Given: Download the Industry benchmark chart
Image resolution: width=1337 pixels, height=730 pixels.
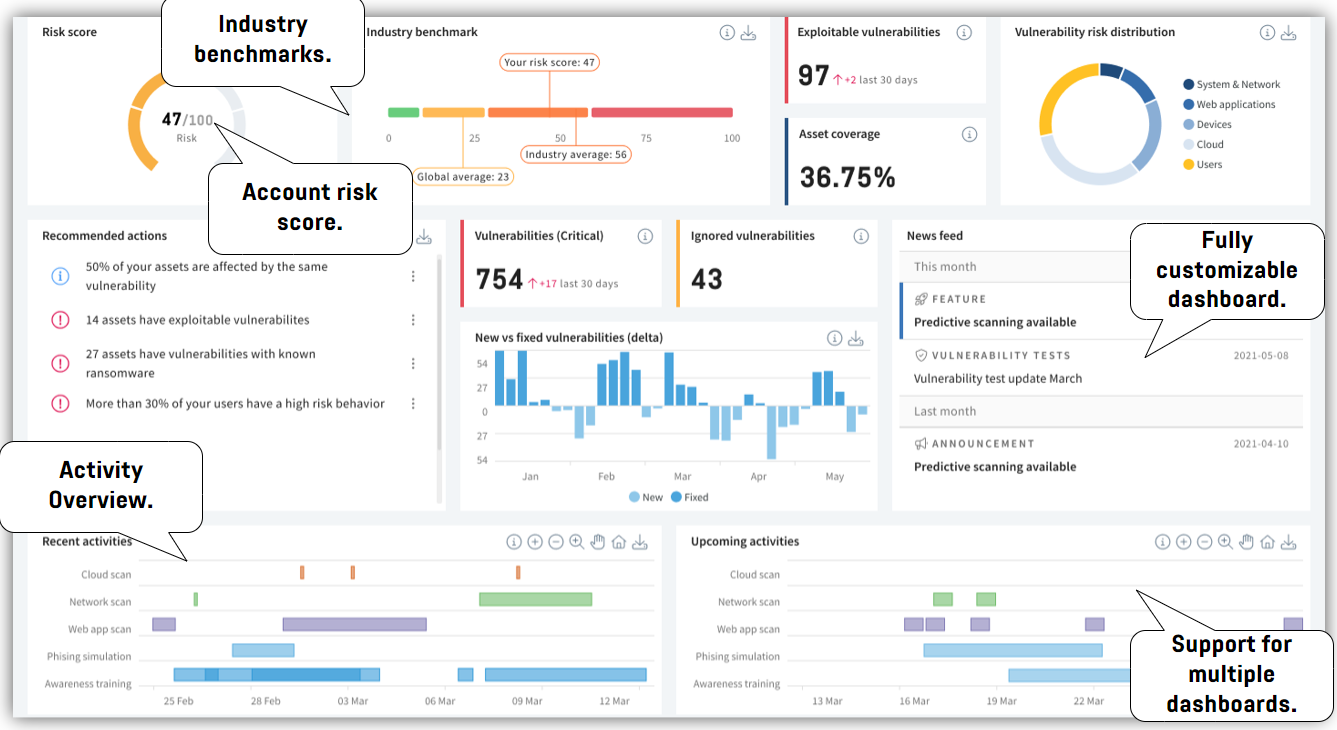Looking at the screenshot, I should point(748,31).
